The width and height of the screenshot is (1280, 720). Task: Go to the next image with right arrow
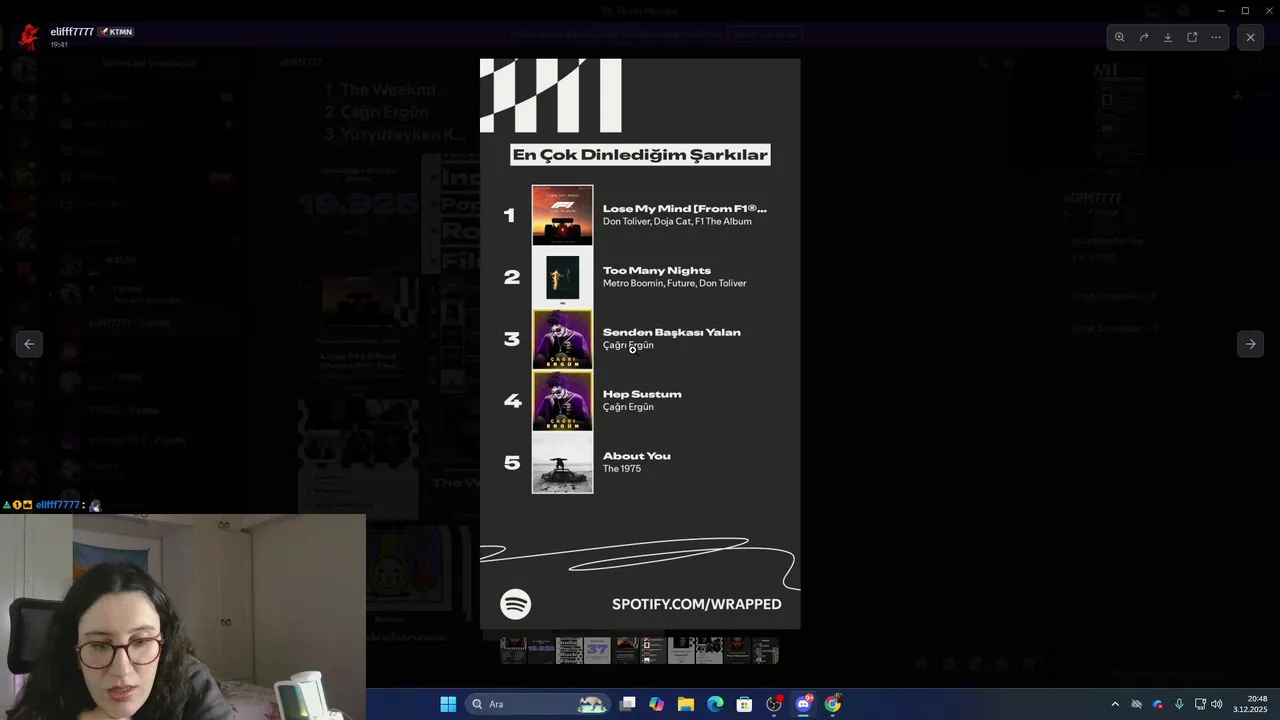(x=1250, y=343)
